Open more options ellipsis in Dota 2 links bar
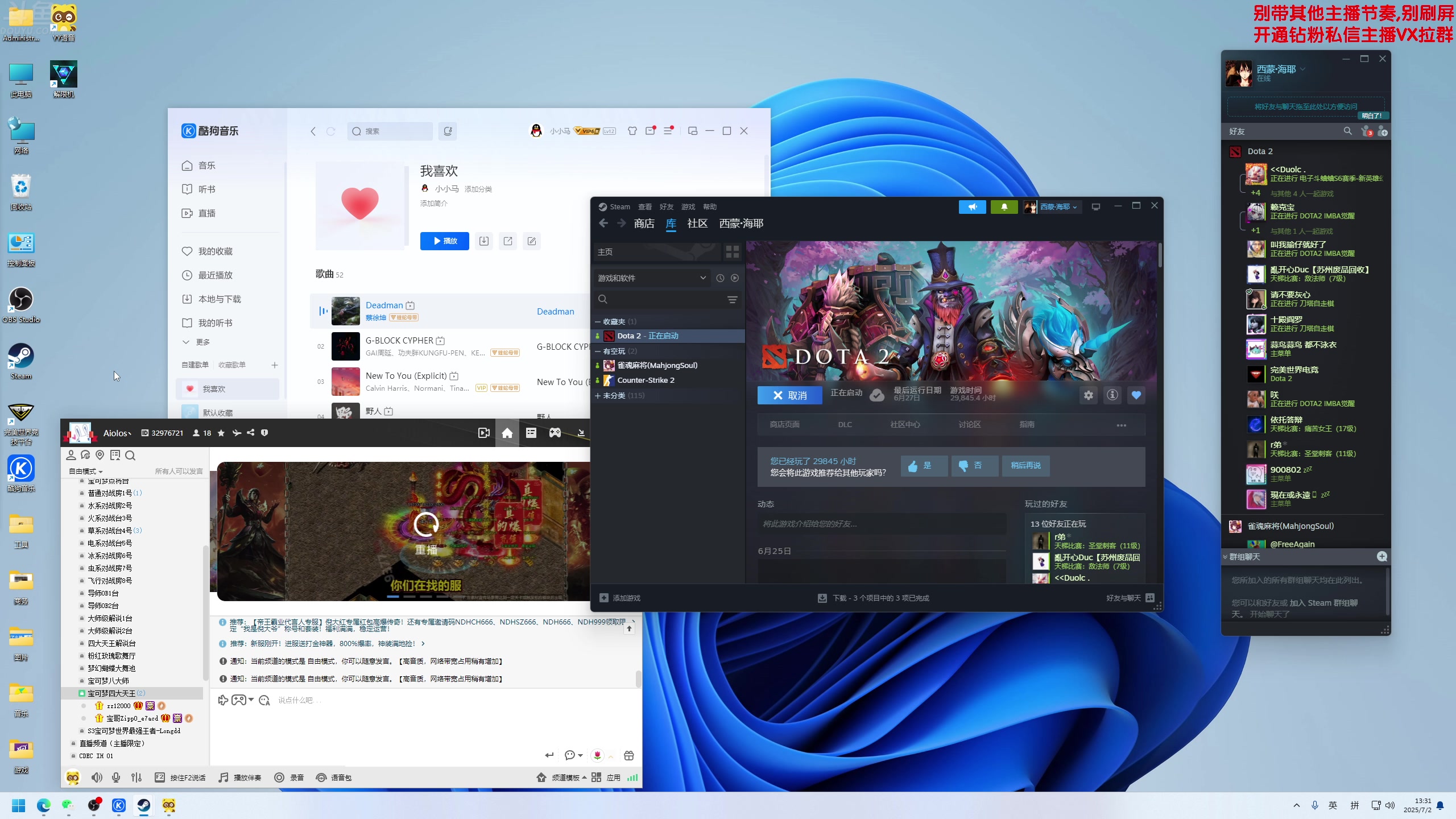The width and height of the screenshot is (1456, 819). coord(1121,425)
